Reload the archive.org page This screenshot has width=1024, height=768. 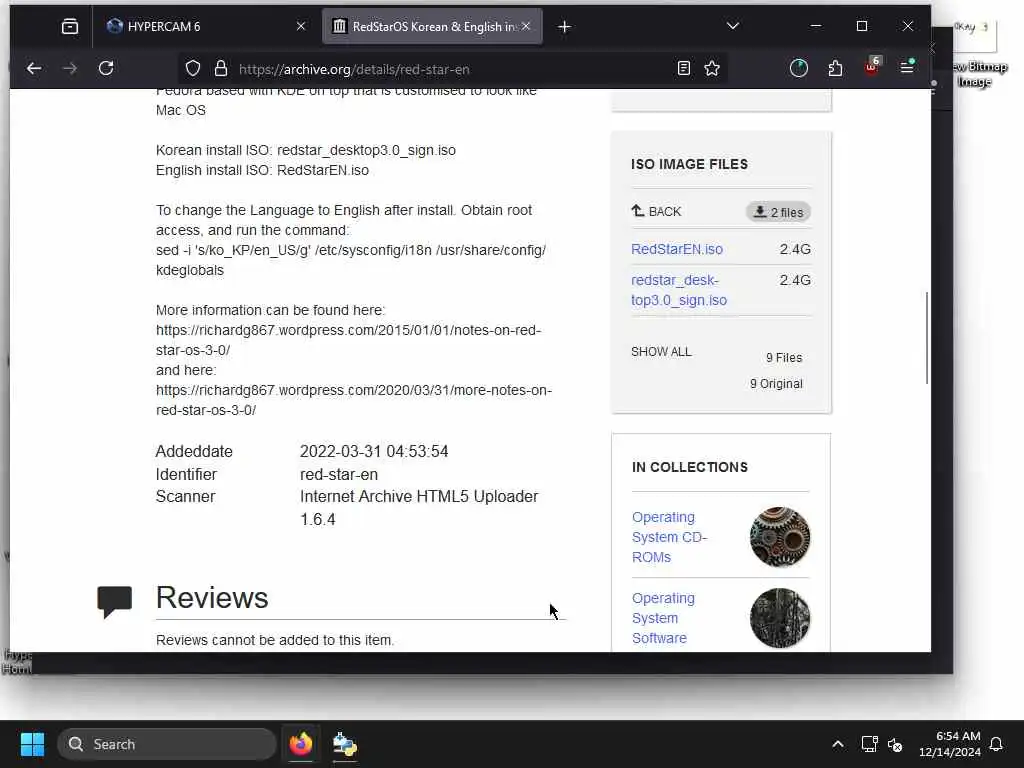point(106,69)
